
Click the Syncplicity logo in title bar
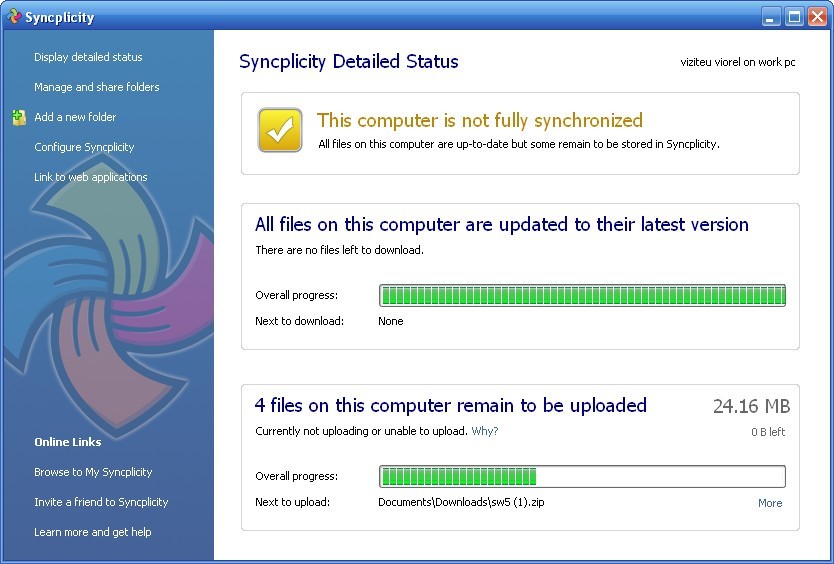pos(14,16)
